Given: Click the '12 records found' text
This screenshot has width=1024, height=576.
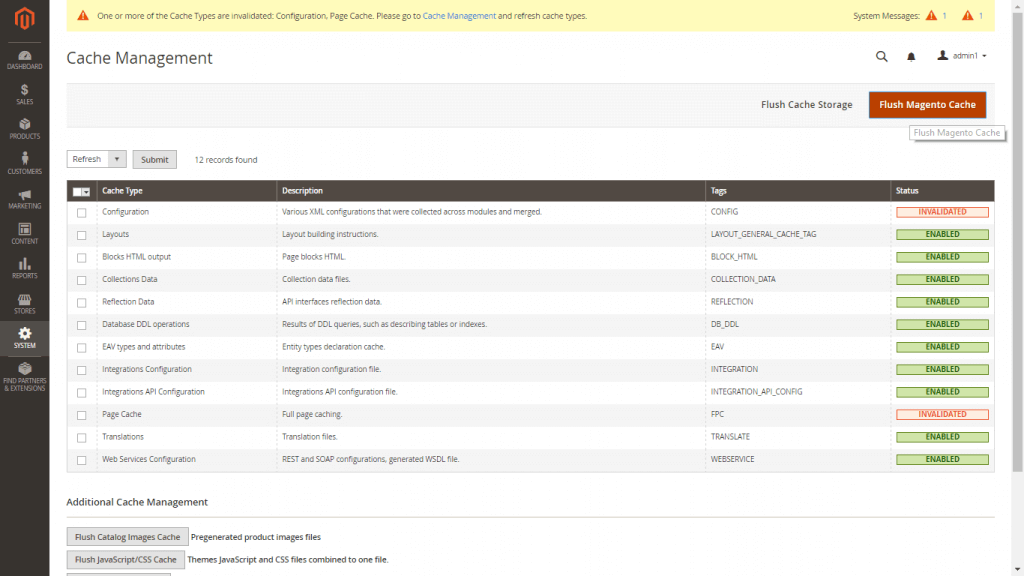Looking at the screenshot, I should [x=226, y=159].
